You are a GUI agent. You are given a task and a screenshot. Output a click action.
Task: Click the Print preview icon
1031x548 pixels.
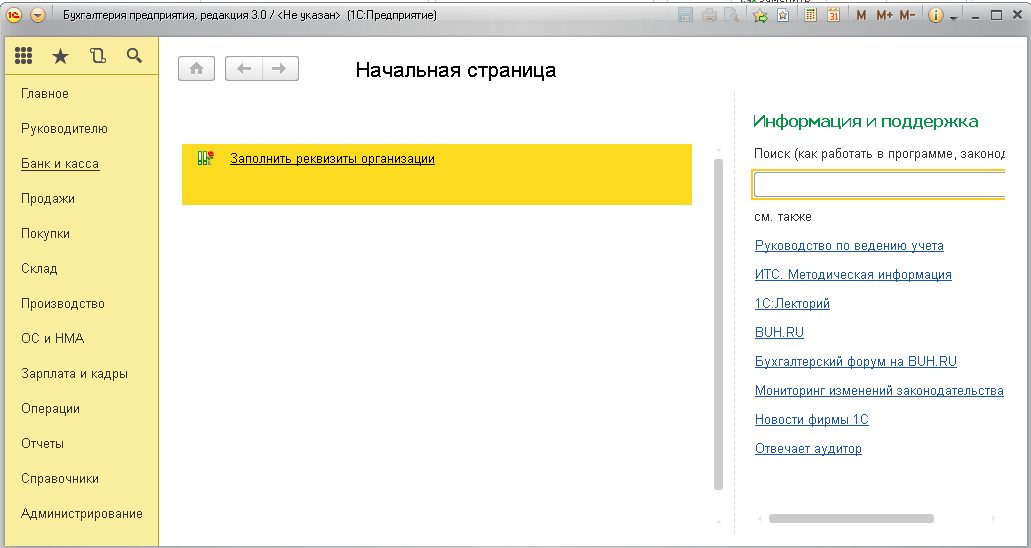[x=731, y=15]
